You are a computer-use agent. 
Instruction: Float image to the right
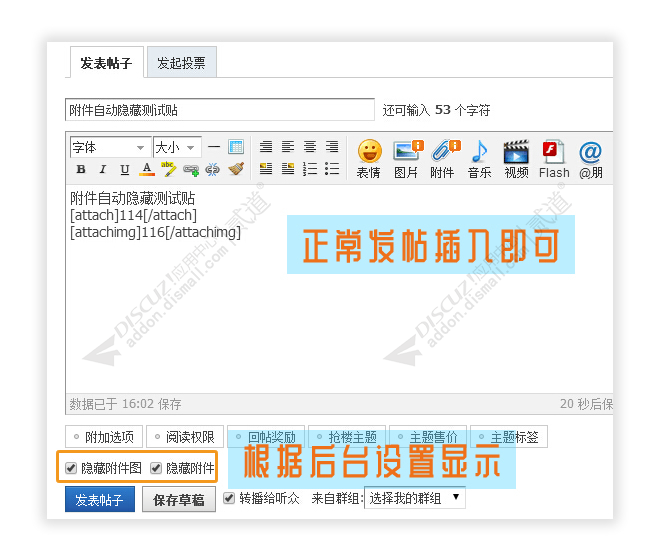288,168
